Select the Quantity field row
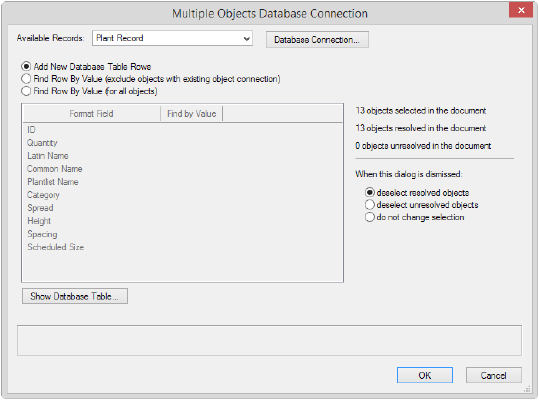The width and height of the screenshot is (539, 400). point(182,143)
